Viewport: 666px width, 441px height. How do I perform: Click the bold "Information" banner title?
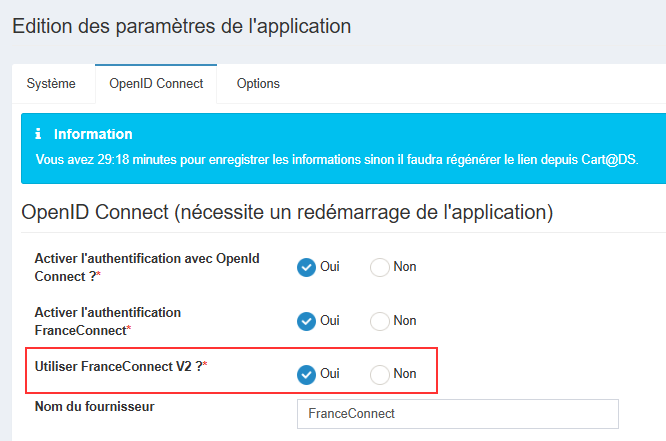93,134
